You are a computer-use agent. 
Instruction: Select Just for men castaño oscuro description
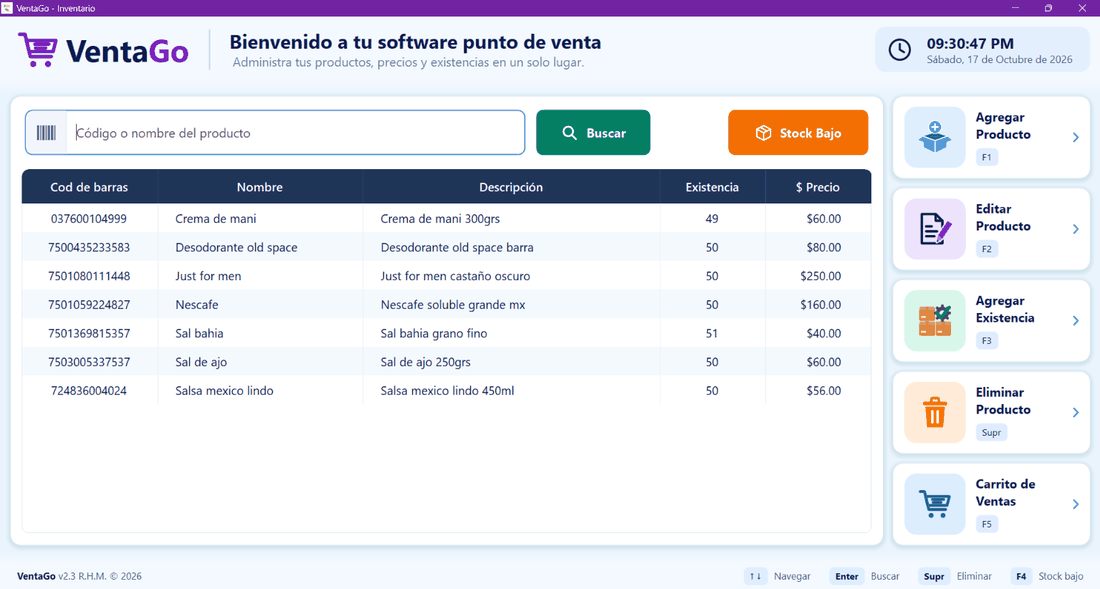[x=511, y=276]
